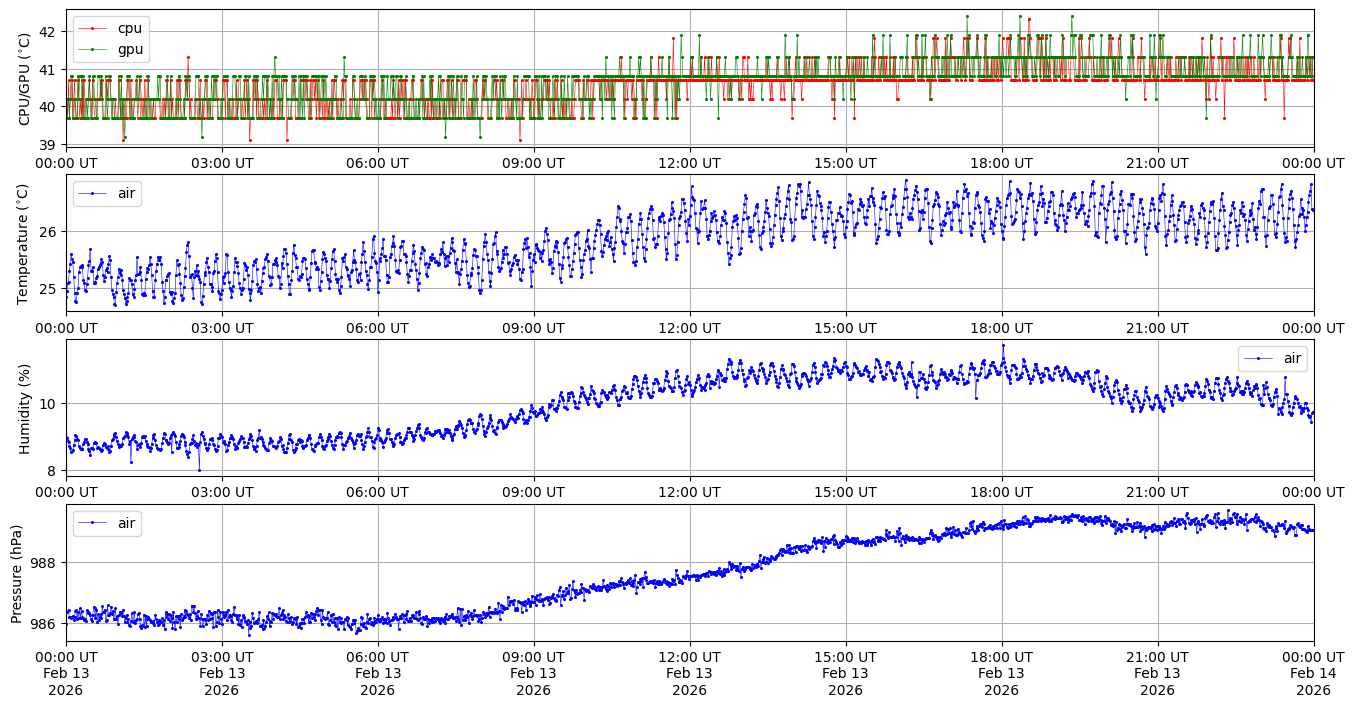The height and width of the screenshot is (707, 1354).
Task: Click 18:00 UT tick under the Humidity plot
Action: pyautogui.click(x=1001, y=493)
